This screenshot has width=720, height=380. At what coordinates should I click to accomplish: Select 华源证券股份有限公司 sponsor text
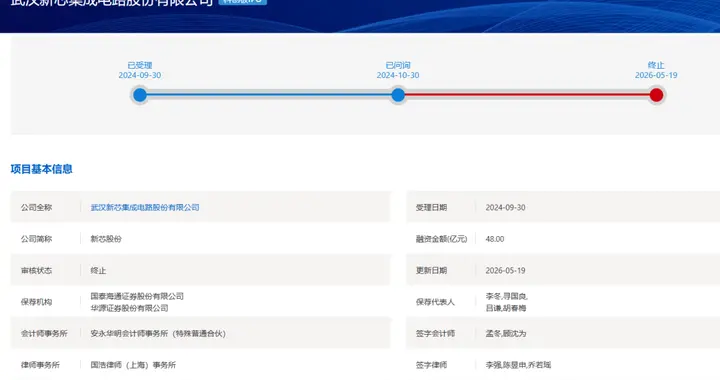129,308
